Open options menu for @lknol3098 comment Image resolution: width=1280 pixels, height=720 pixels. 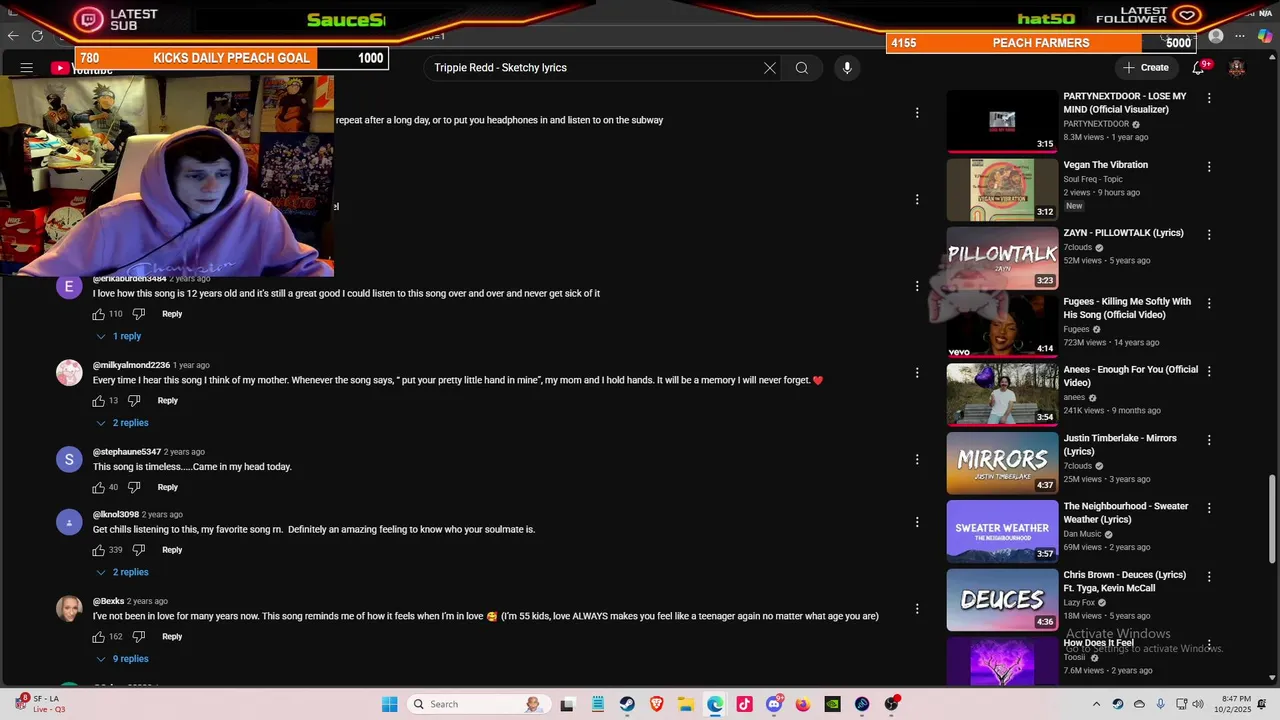(x=917, y=522)
